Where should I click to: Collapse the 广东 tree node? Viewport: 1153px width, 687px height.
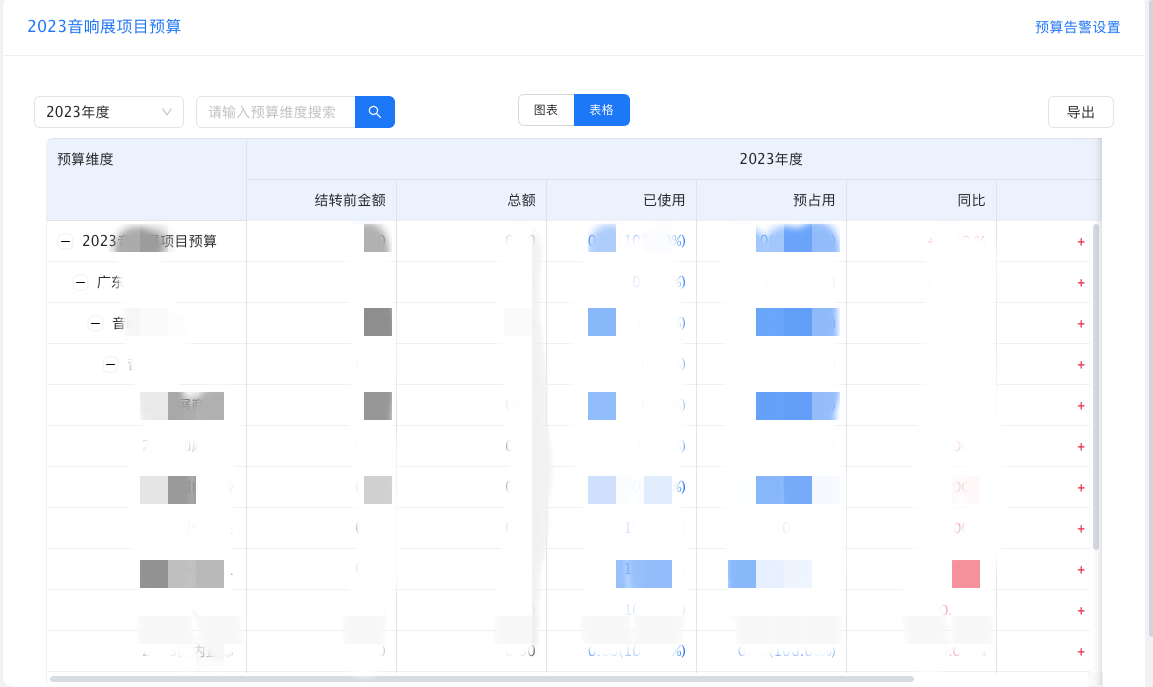pyautogui.click(x=81, y=283)
